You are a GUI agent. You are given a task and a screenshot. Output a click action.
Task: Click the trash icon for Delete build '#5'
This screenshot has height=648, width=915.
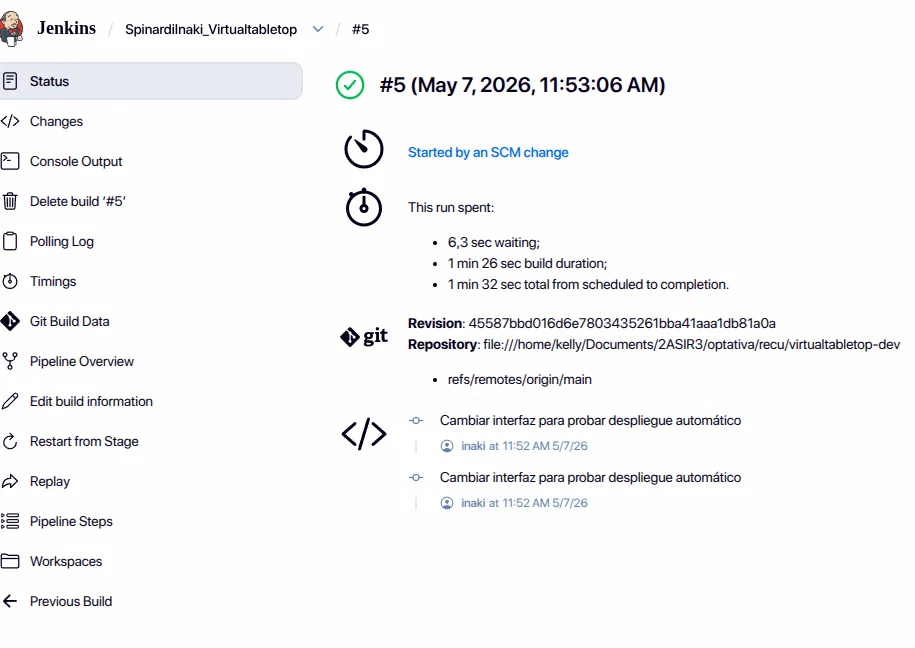[10, 201]
